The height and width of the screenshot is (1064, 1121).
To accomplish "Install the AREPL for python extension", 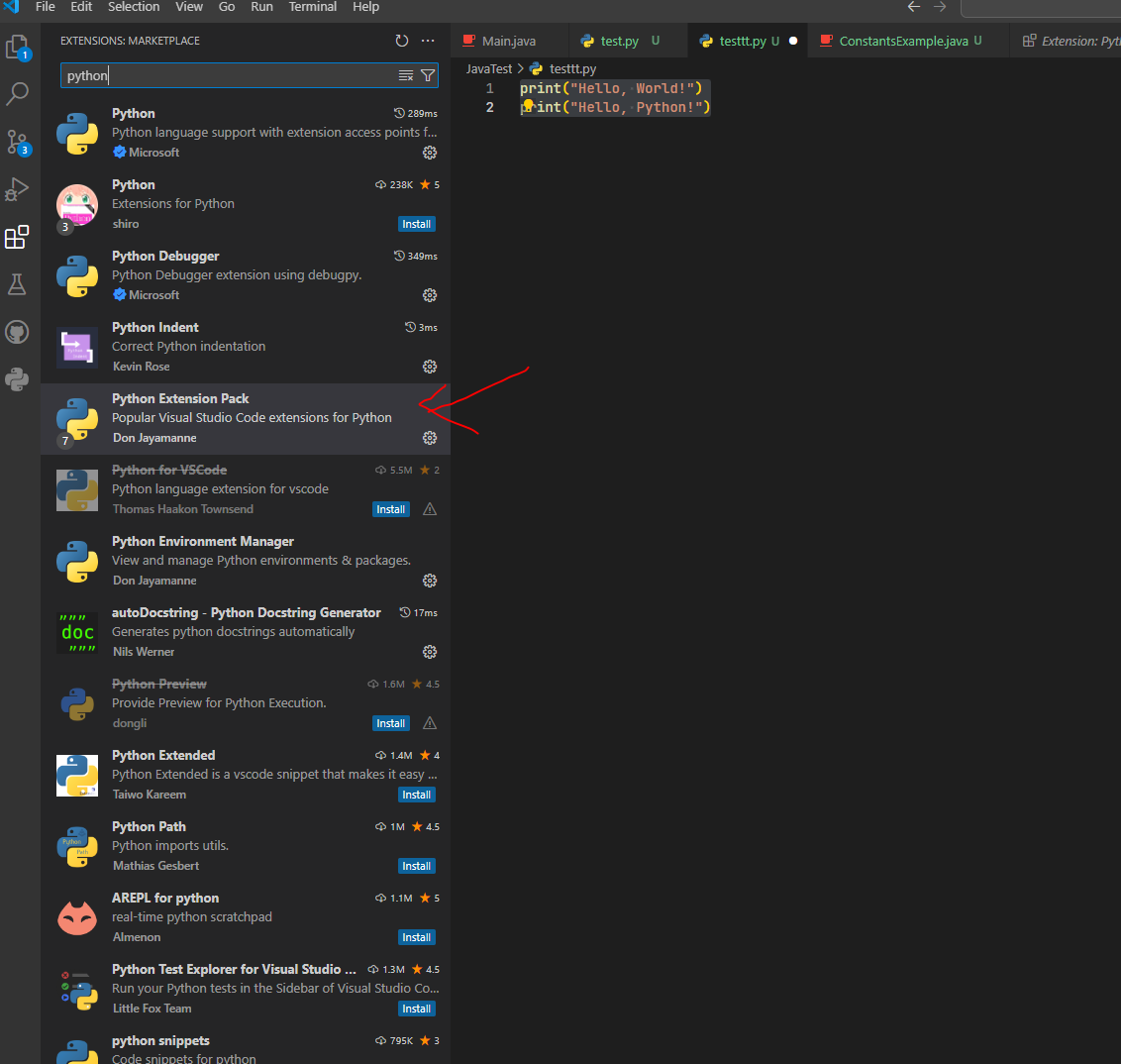I will [x=416, y=937].
